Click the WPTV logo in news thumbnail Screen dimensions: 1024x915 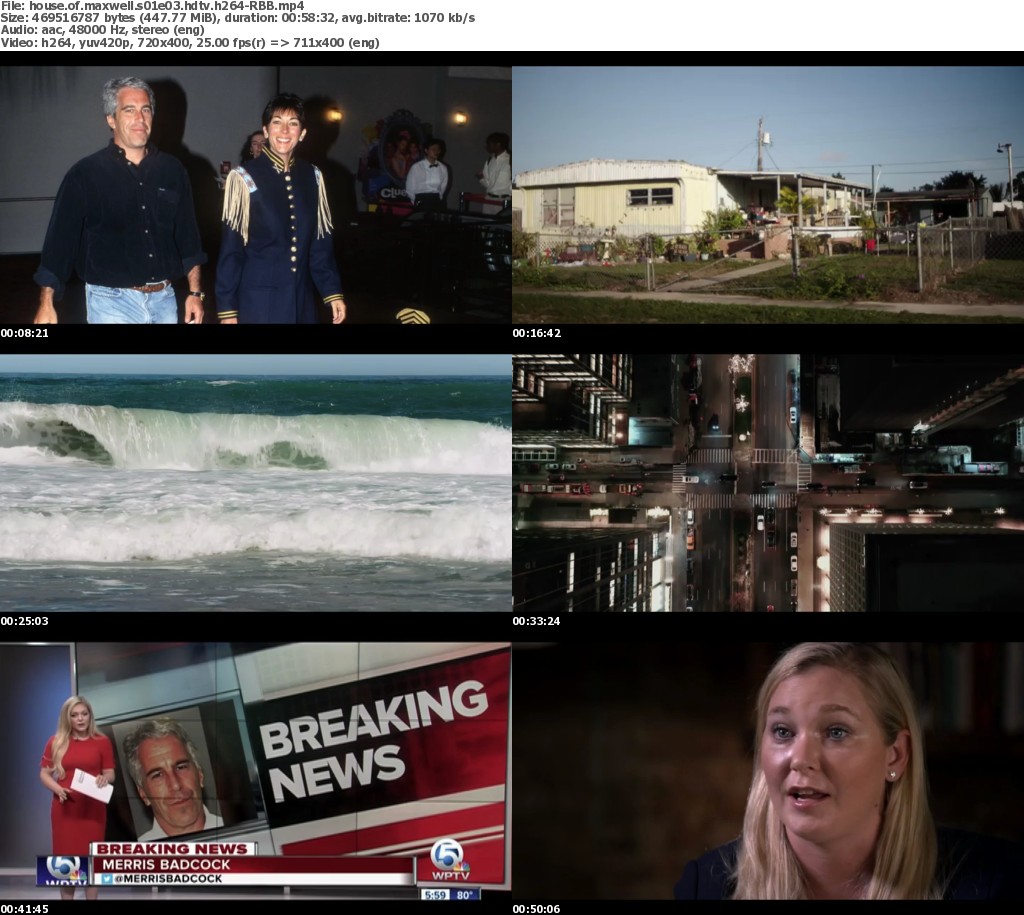click(x=450, y=860)
